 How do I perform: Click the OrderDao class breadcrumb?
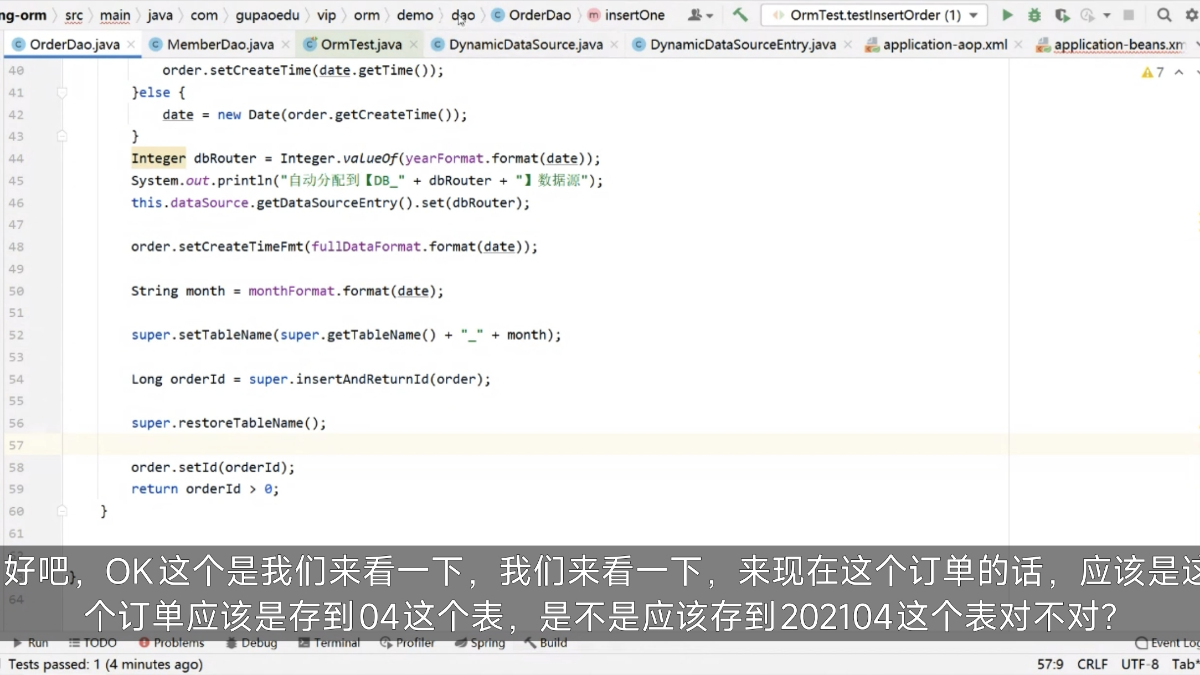pyautogui.click(x=531, y=15)
